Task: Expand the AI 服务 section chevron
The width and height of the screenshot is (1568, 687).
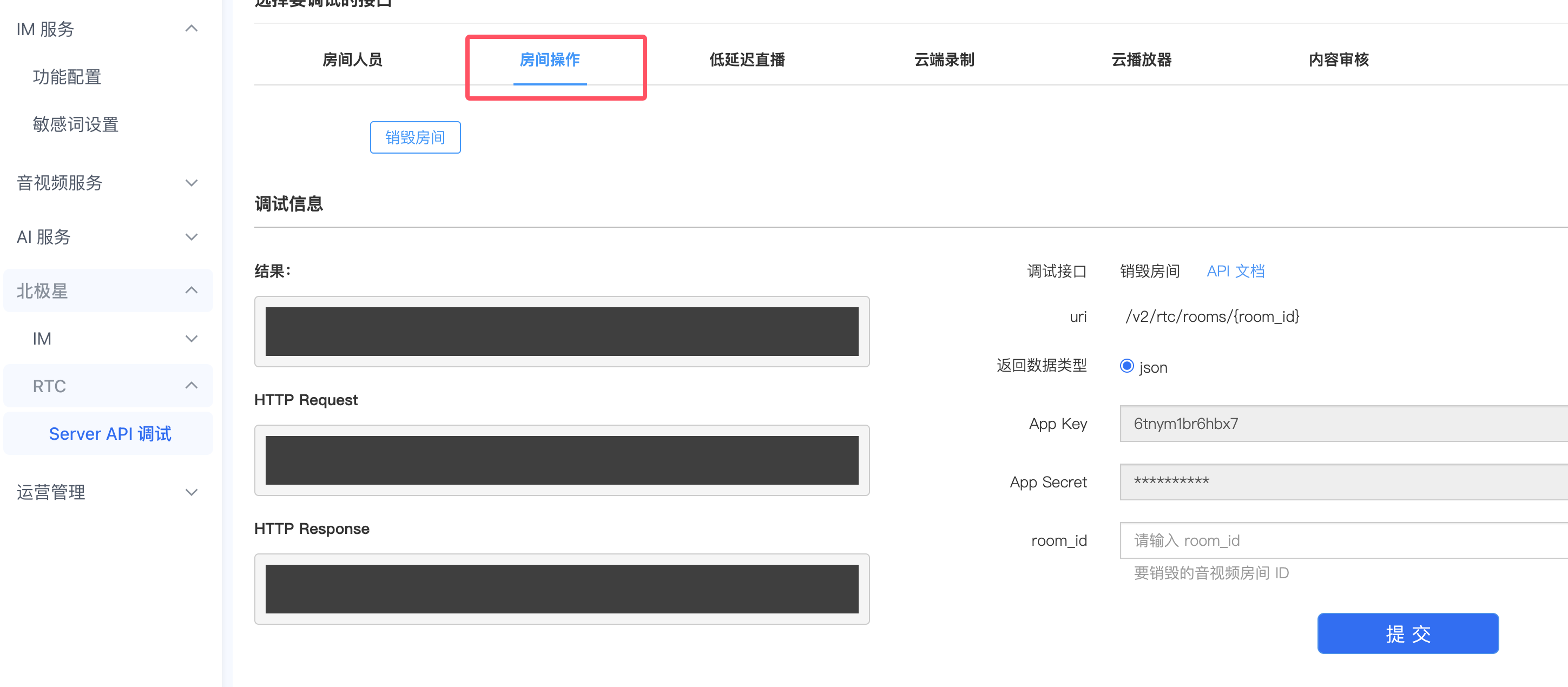Action: click(191, 237)
